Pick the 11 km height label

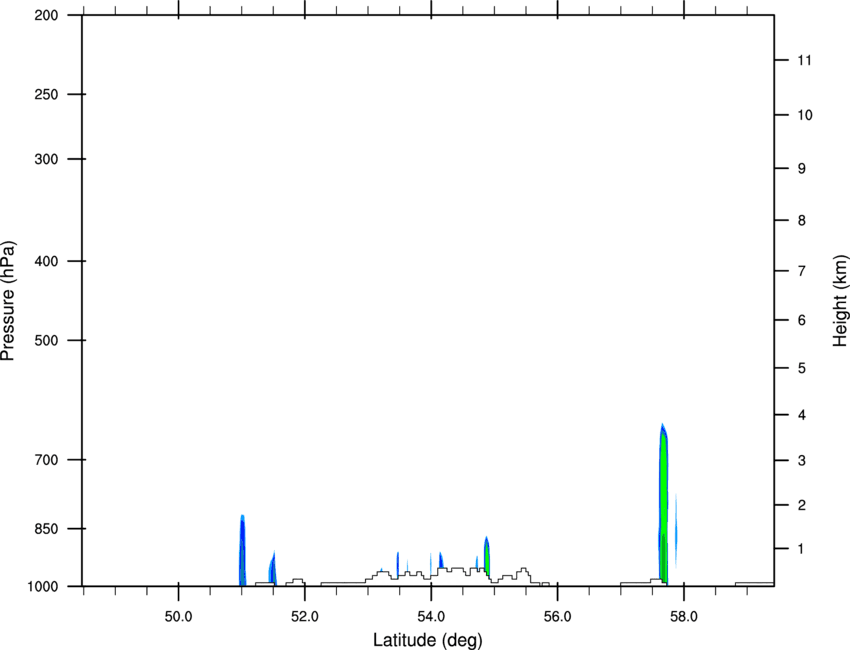coord(805,60)
